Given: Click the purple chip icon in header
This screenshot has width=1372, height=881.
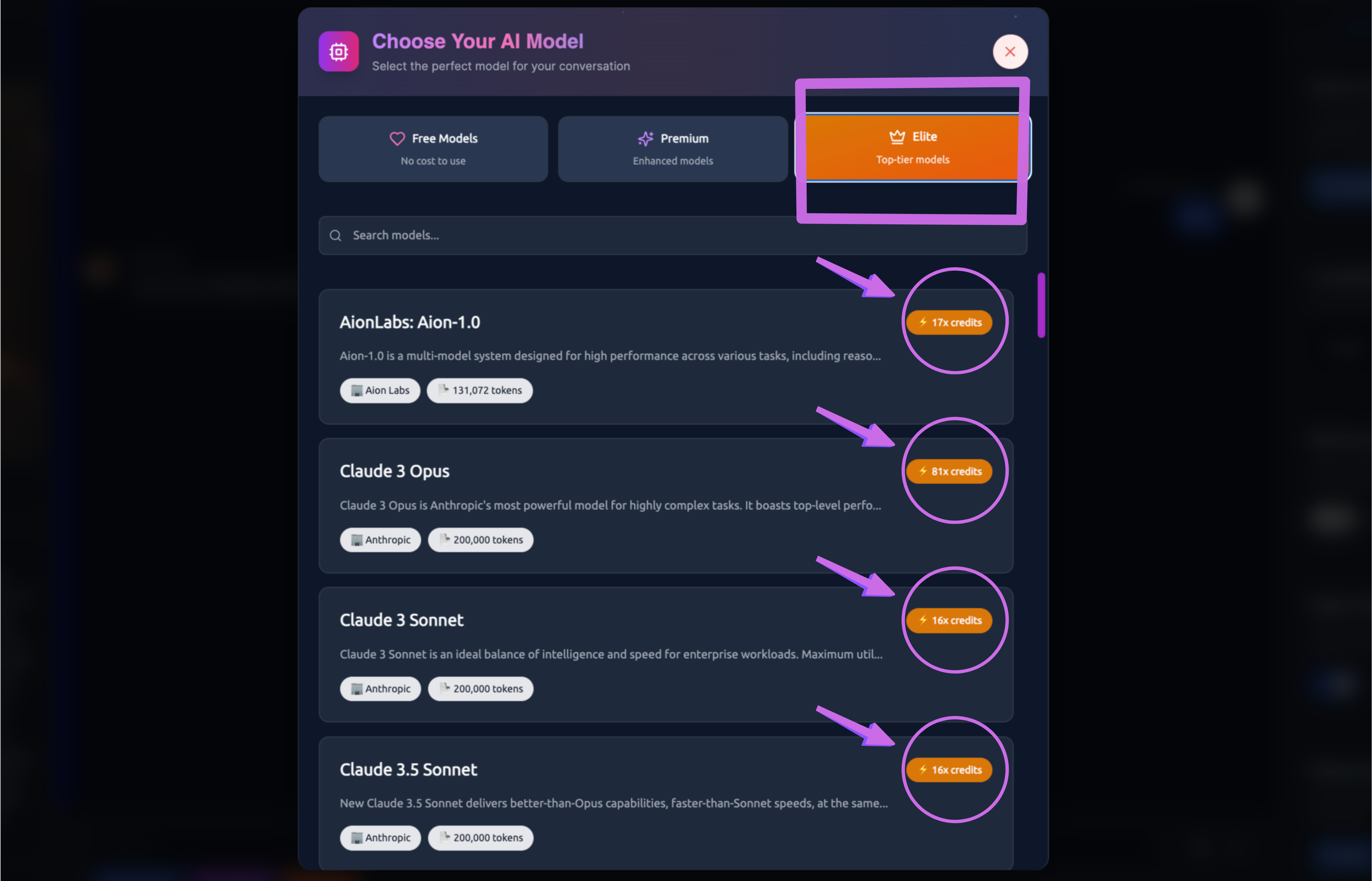Looking at the screenshot, I should click(338, 51).
